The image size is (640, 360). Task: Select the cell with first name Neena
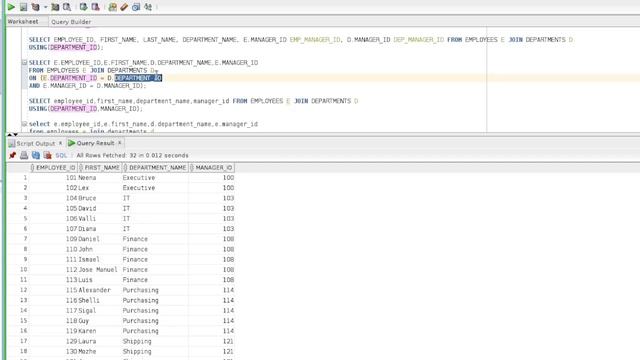(x=100, y=178)
